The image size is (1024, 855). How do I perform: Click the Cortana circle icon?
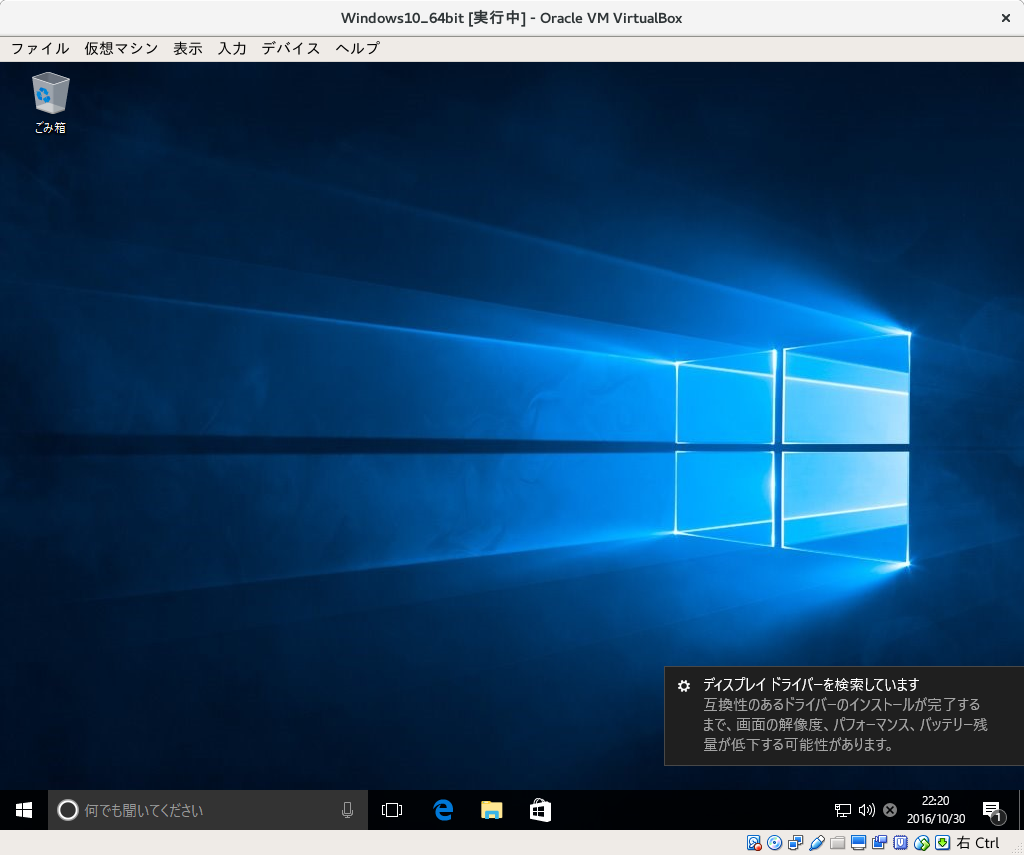pos(68,810)
